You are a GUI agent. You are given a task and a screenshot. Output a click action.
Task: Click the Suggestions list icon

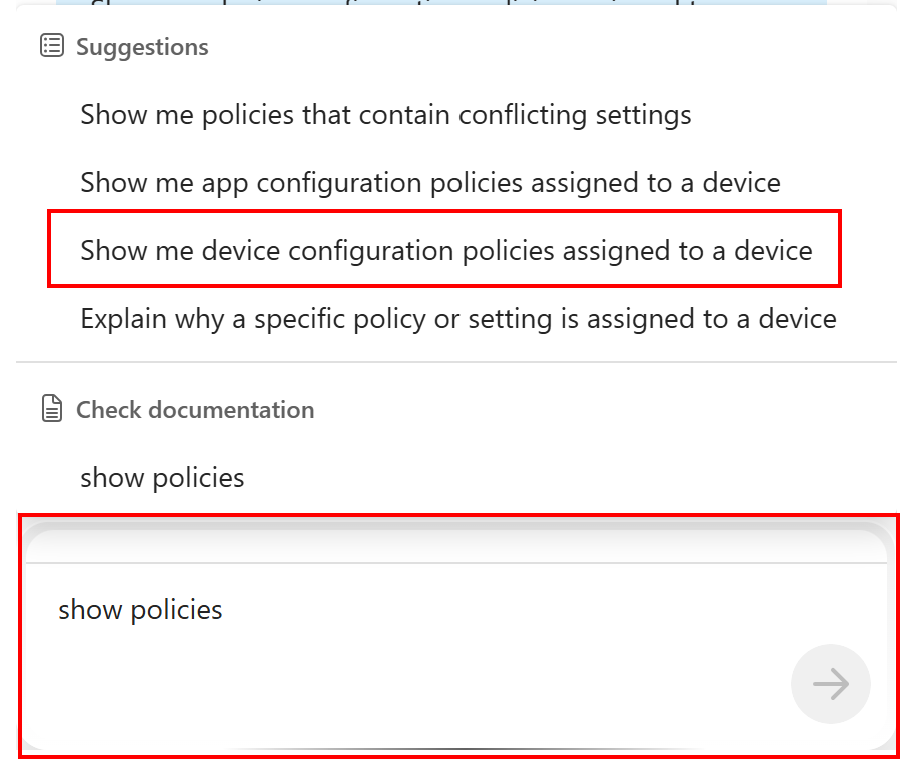tap(51, 47)
